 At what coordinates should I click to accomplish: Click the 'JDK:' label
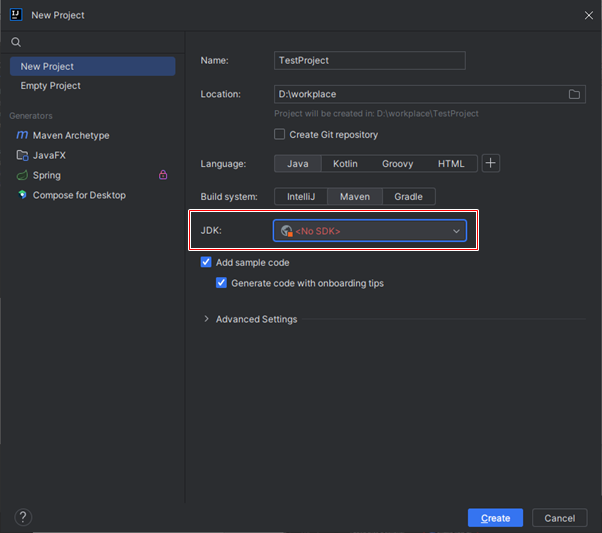(211, 230)
